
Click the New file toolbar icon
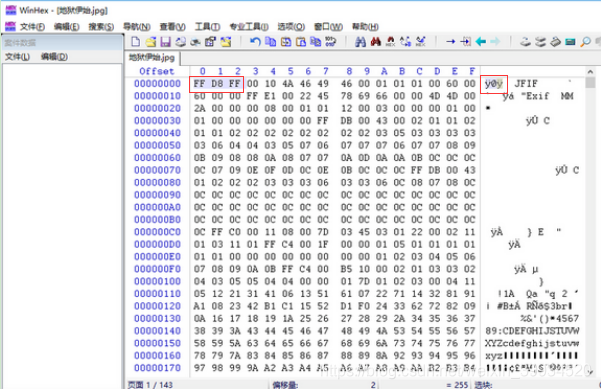click(x=135, y=41)
